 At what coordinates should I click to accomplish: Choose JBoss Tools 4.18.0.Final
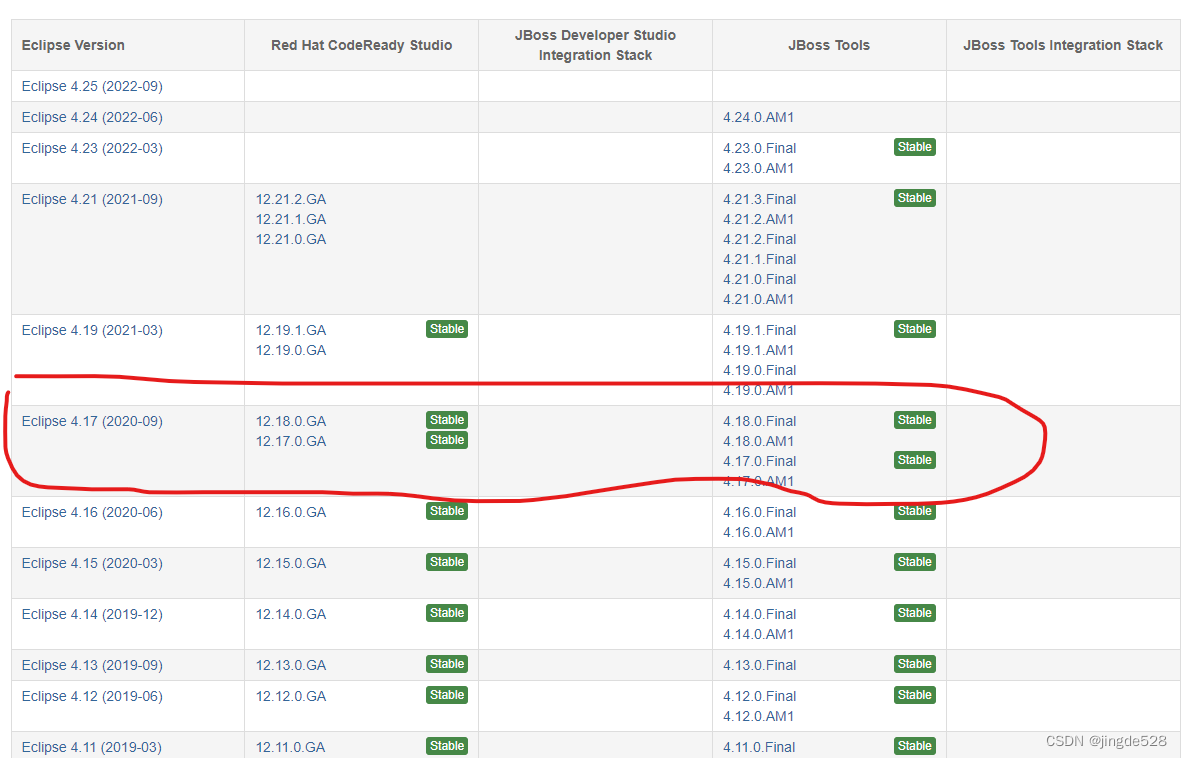tap(760, 421)
